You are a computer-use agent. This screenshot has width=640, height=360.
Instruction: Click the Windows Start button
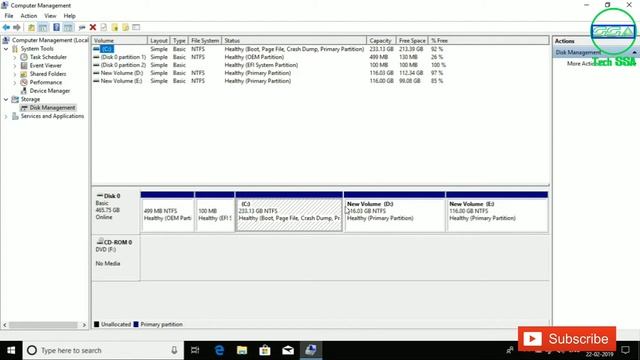point(11,350)
